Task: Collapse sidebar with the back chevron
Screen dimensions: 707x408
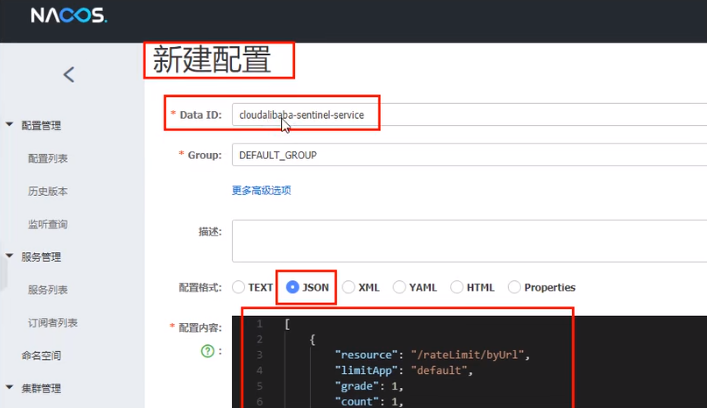Action: click(x=69, y=74)
